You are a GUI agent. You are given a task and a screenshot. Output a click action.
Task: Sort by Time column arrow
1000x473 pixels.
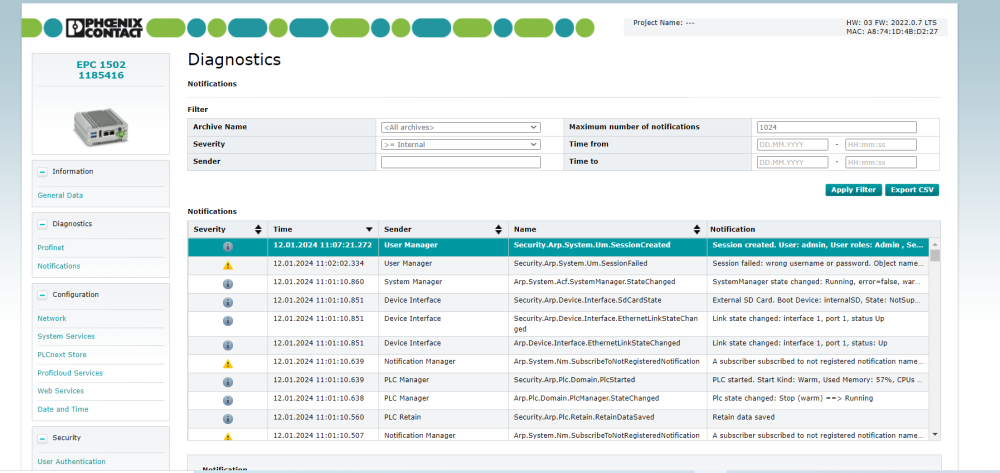pyautogui.click(x=369, y=229)
